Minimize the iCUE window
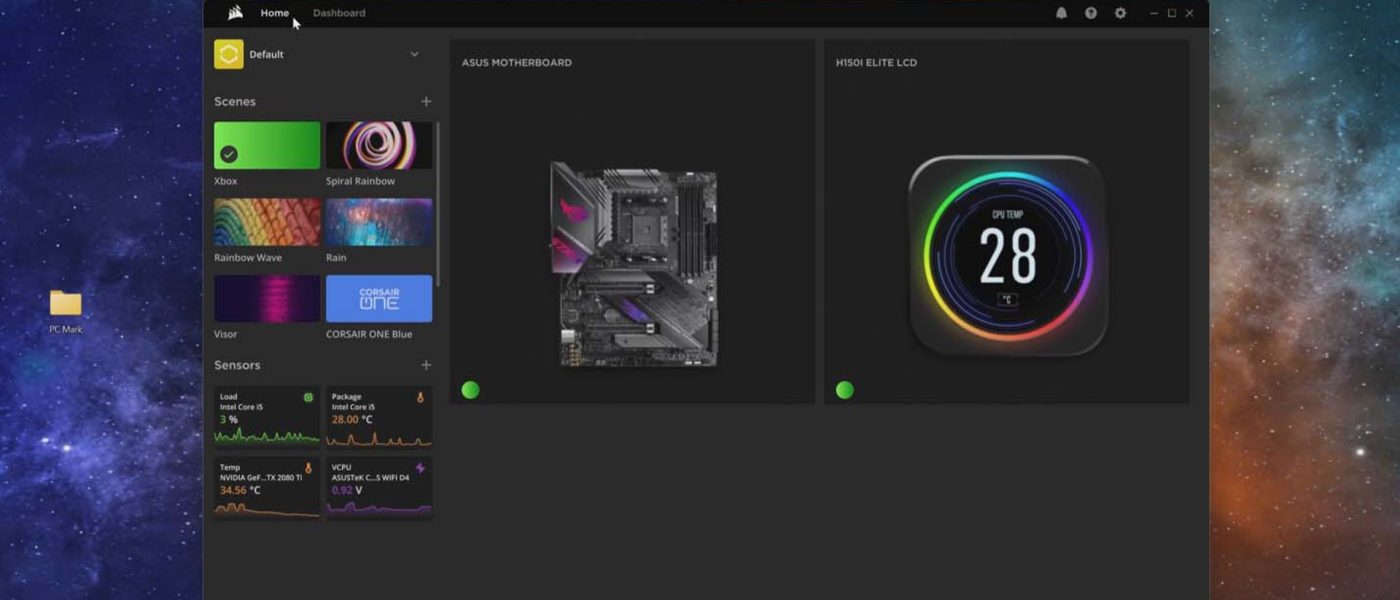Image resolution: width=1400 pixels, height=600 pixels. pos(1154,13)
